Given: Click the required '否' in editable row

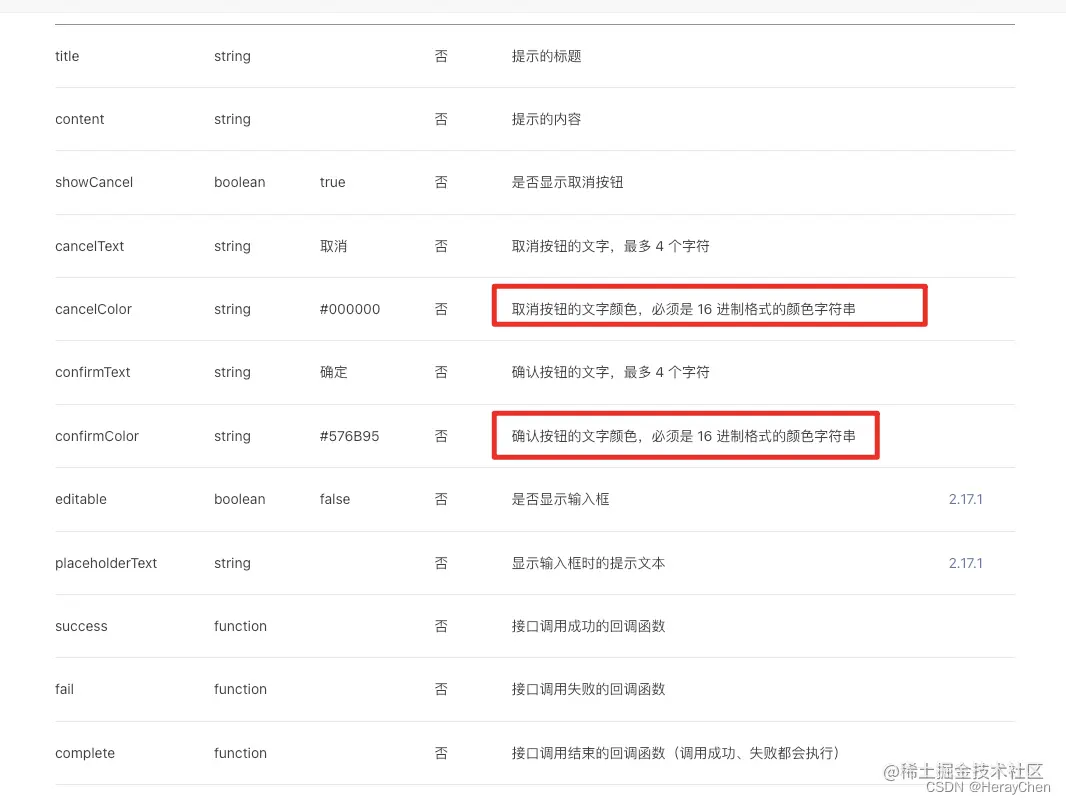Looking at the screenshot, I should (x=441, y=500).
